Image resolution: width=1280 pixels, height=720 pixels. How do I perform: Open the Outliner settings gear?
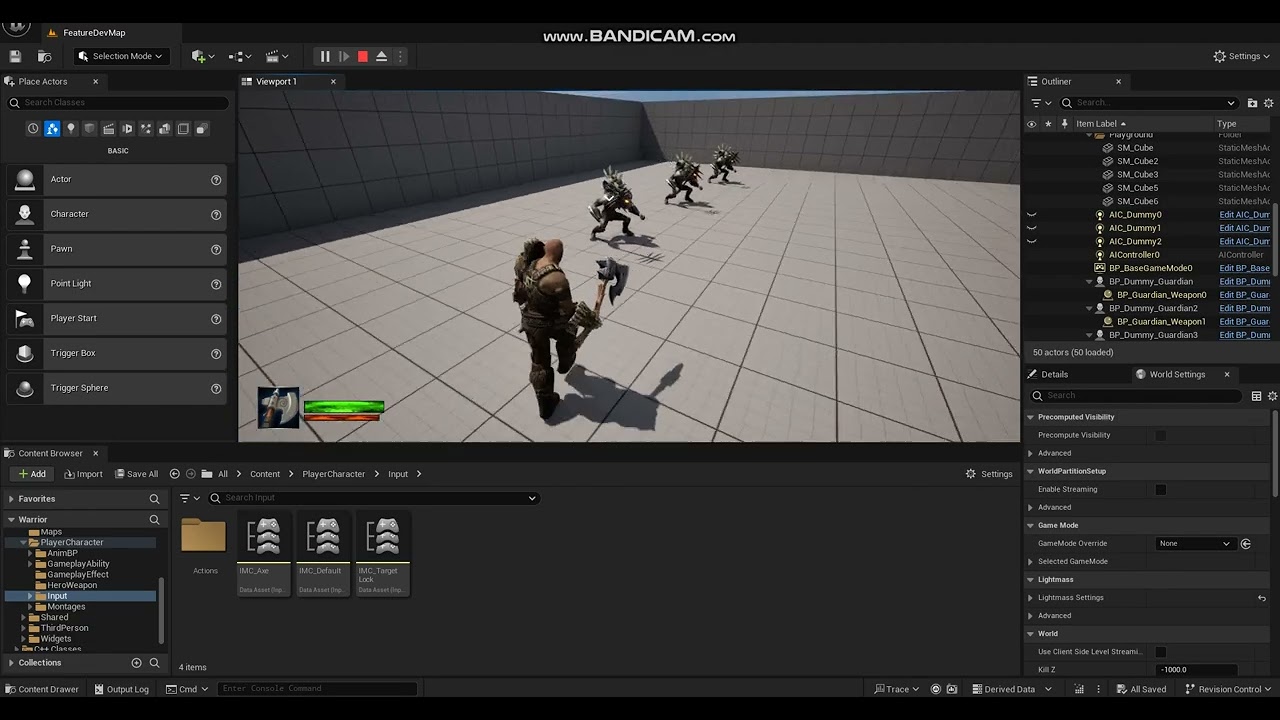pyautogui.click(x=1269, y=102)
